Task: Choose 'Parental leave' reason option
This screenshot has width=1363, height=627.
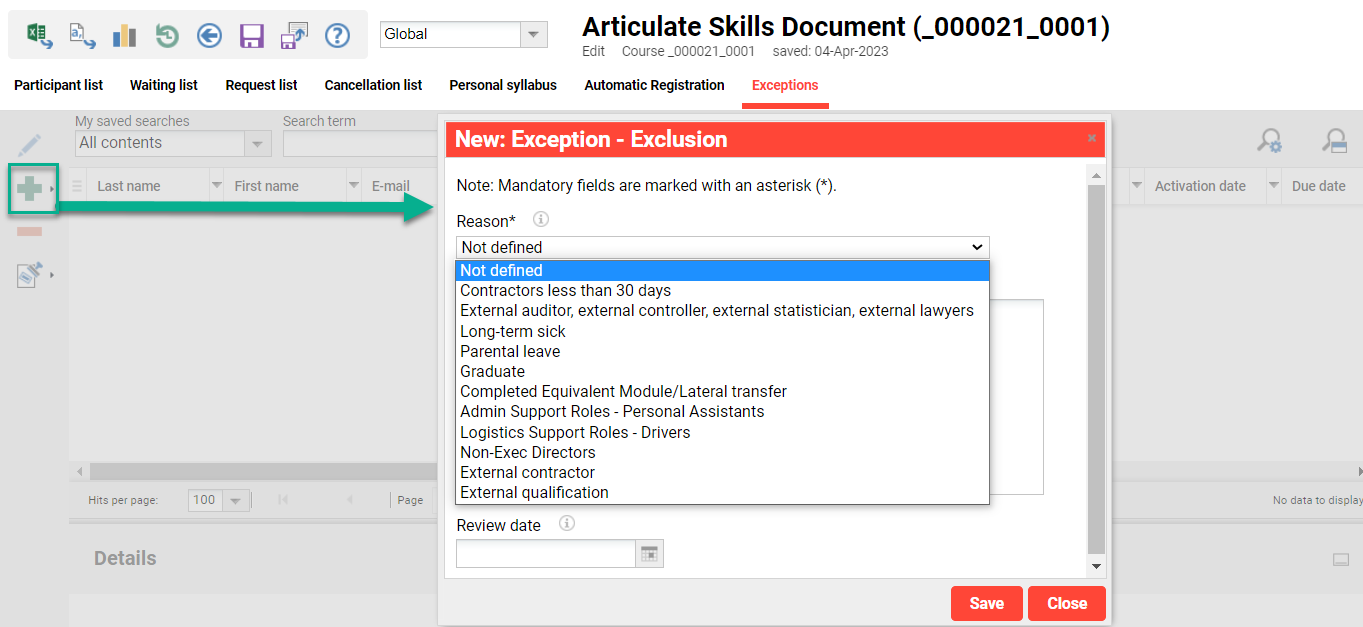Action: click(510, 351)
